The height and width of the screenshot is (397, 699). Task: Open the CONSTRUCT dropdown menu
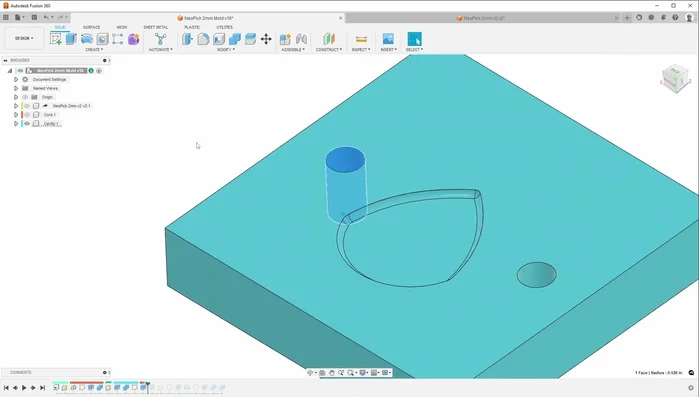329,49
